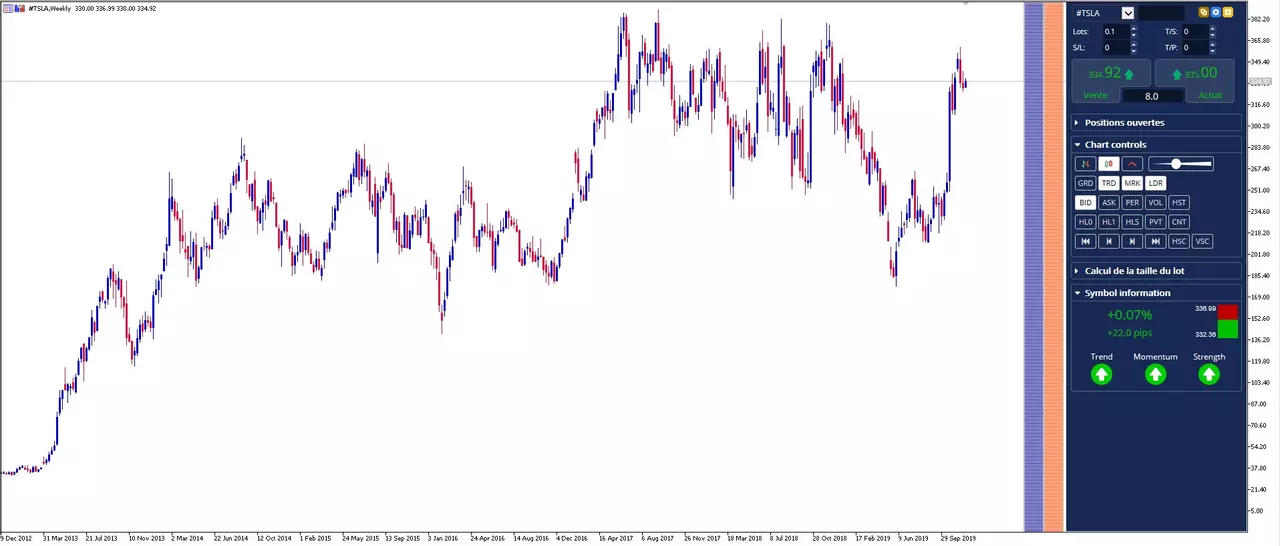
Task: Click the yellow maximize panel icon
Action: click(1228, 13)
